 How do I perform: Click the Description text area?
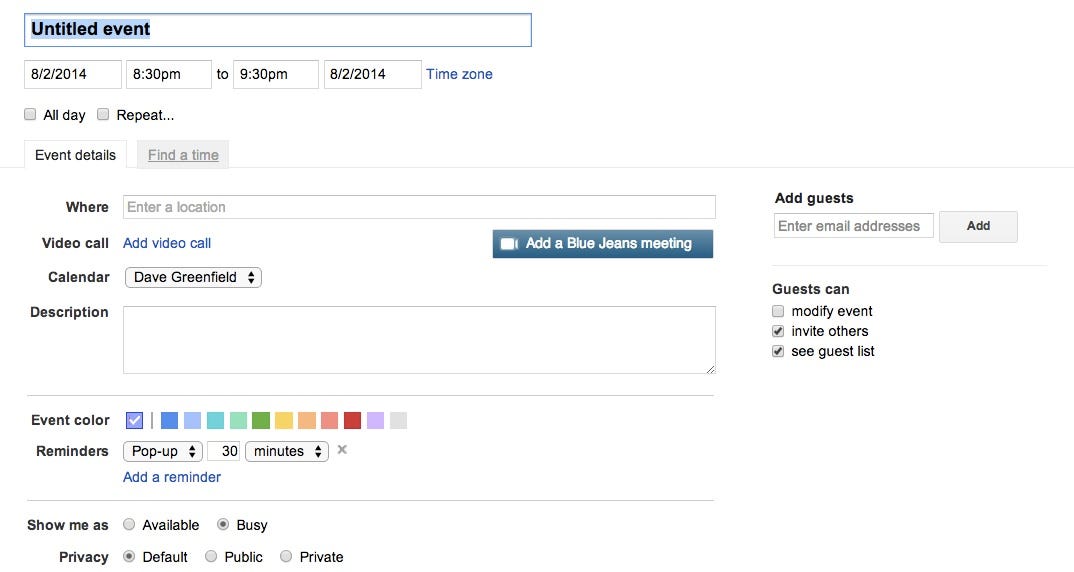point(419,340)
